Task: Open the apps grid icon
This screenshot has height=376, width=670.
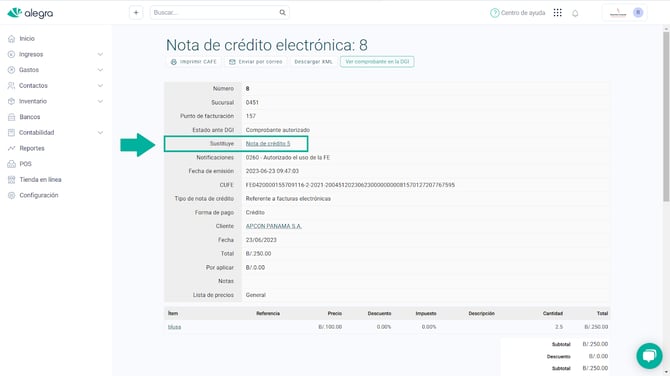Action: tap(558, 13)
